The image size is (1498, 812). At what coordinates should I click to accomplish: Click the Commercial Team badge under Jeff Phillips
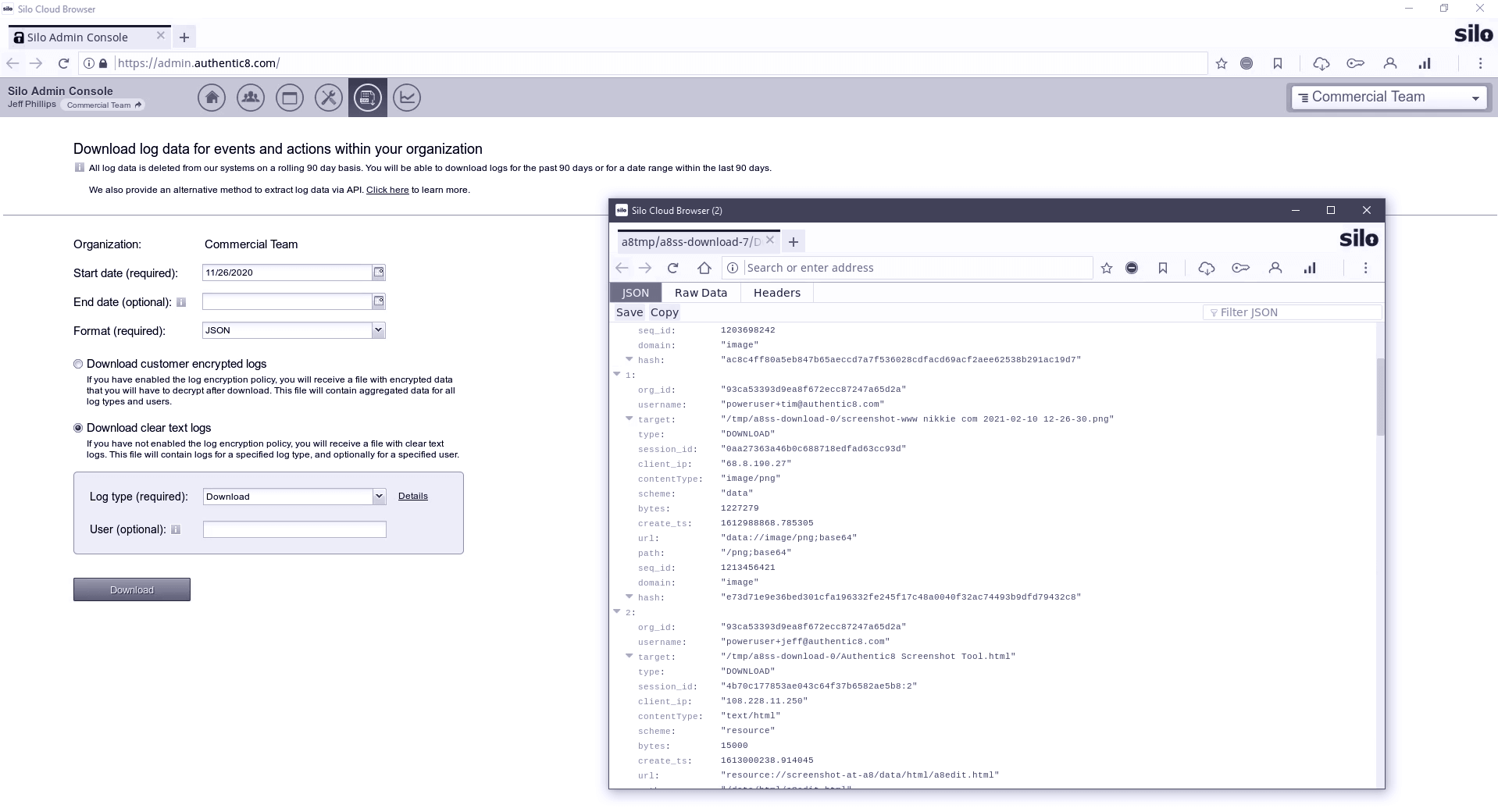[103, 105]
